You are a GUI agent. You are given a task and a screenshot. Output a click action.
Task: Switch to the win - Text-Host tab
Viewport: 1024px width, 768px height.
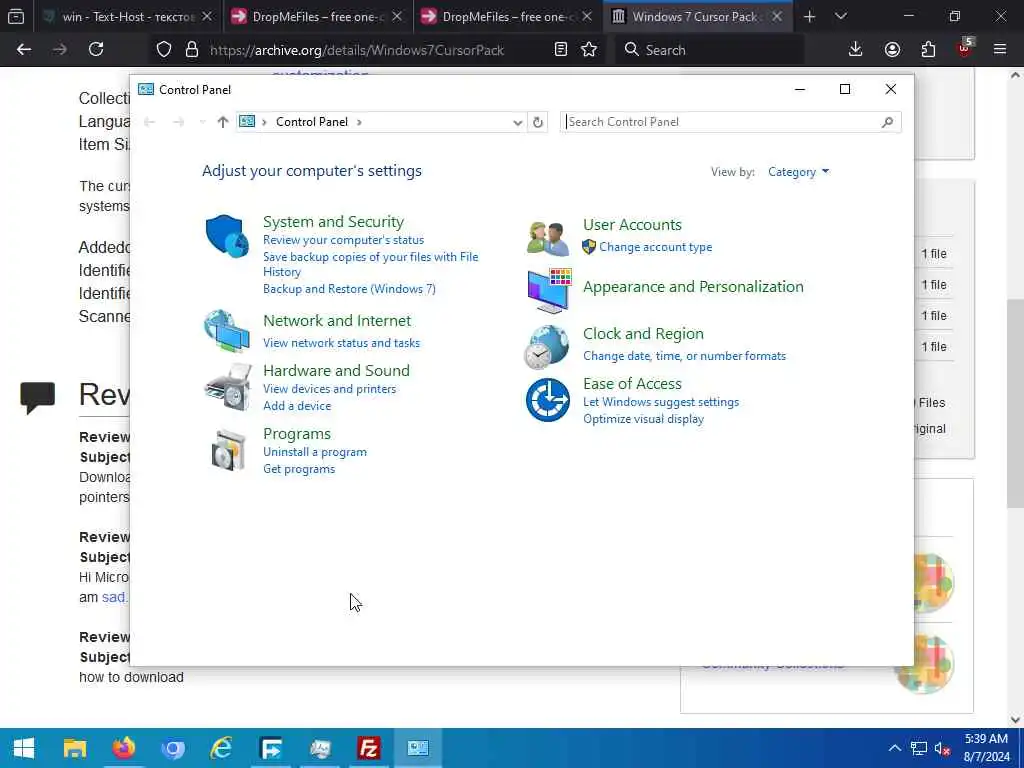(128, 16)
